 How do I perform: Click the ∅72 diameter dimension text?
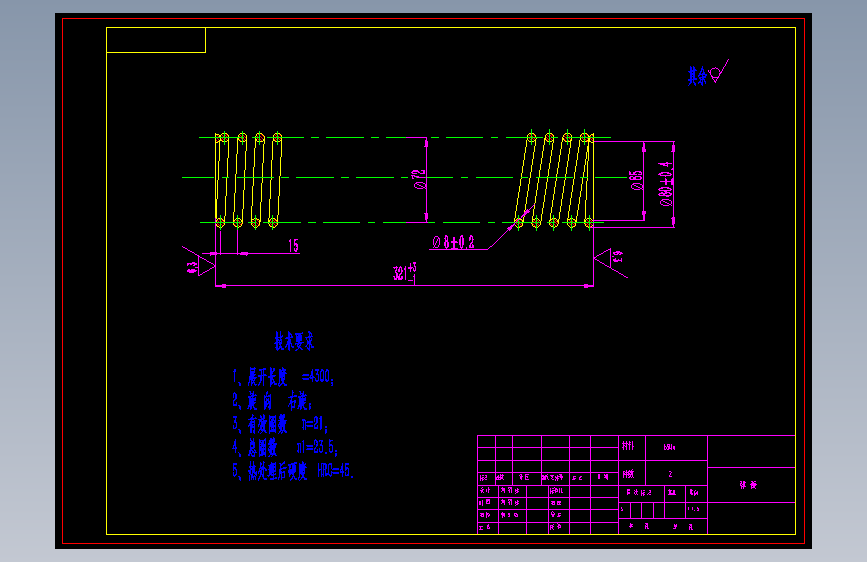[420, 179]
